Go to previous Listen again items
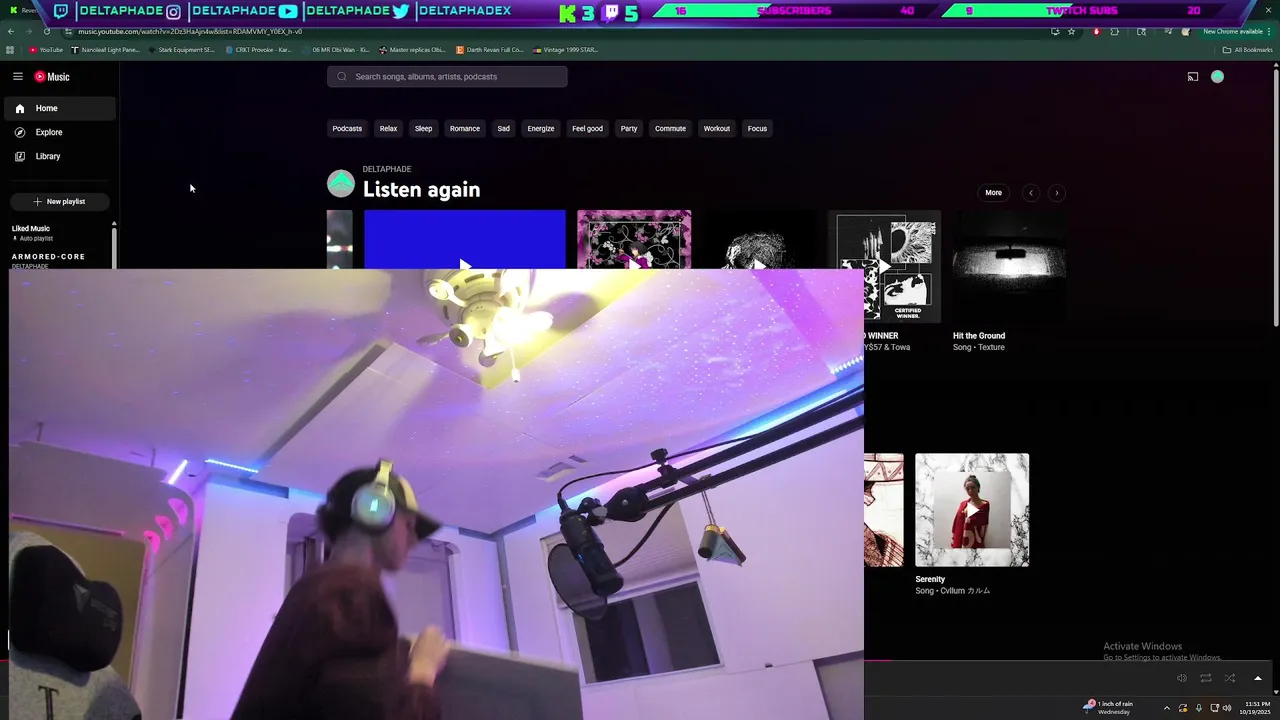 [x=1031, y=192]
